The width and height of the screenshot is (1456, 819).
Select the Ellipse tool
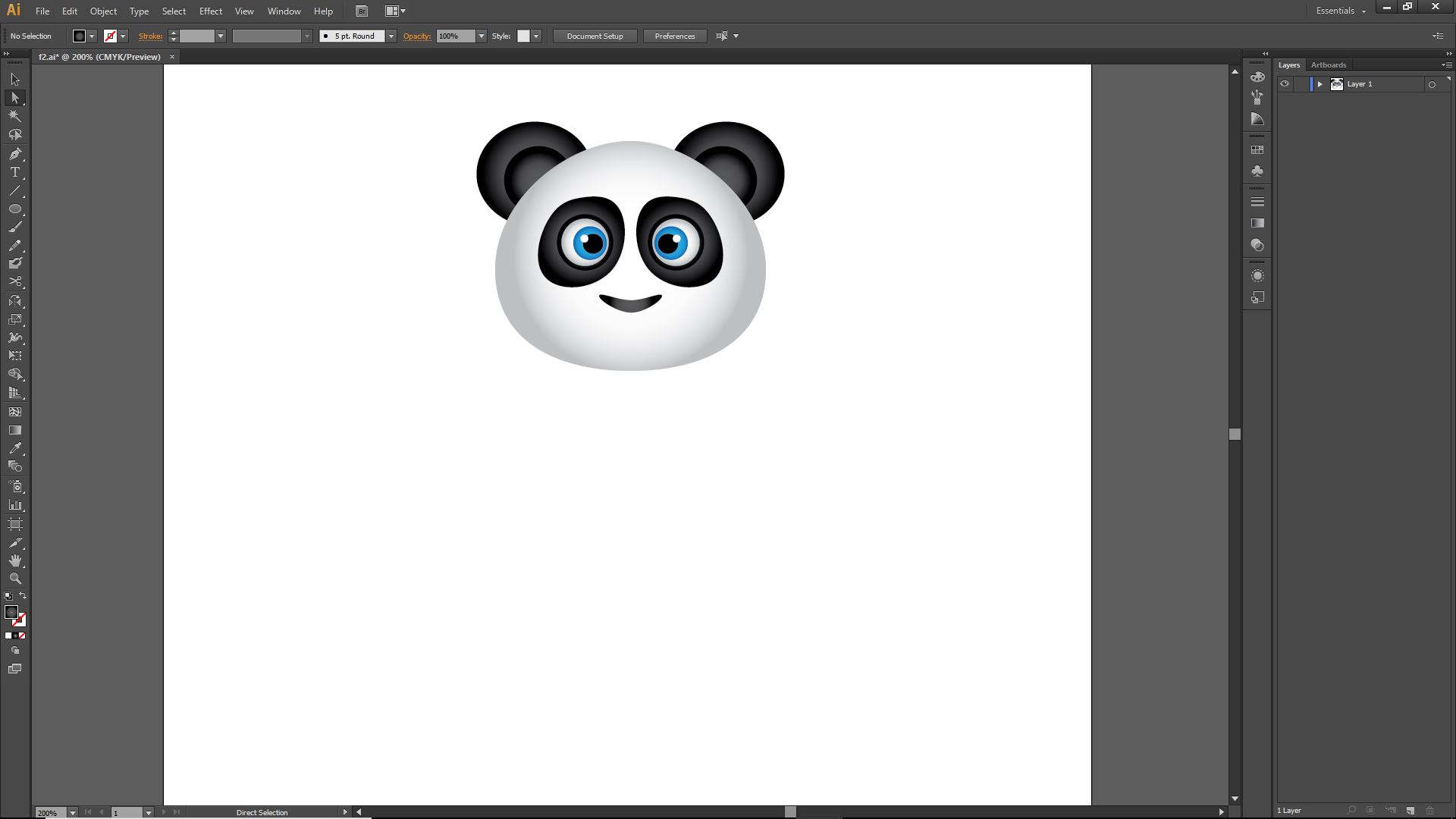(14, 209)
